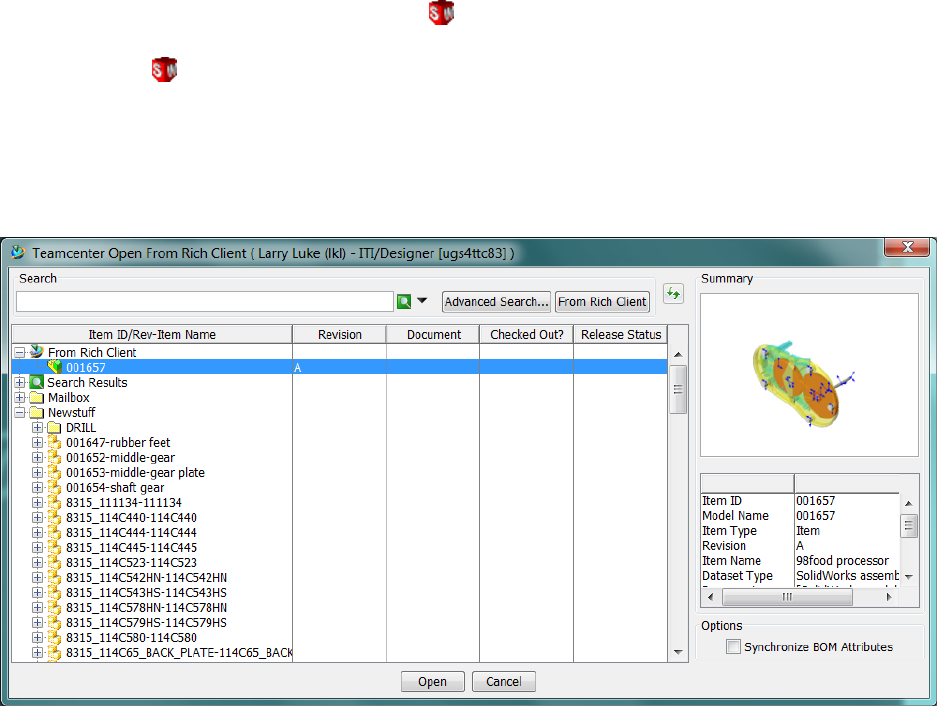
Task: Expand the 001647-rubber feet item
Action: coord(38,442)
